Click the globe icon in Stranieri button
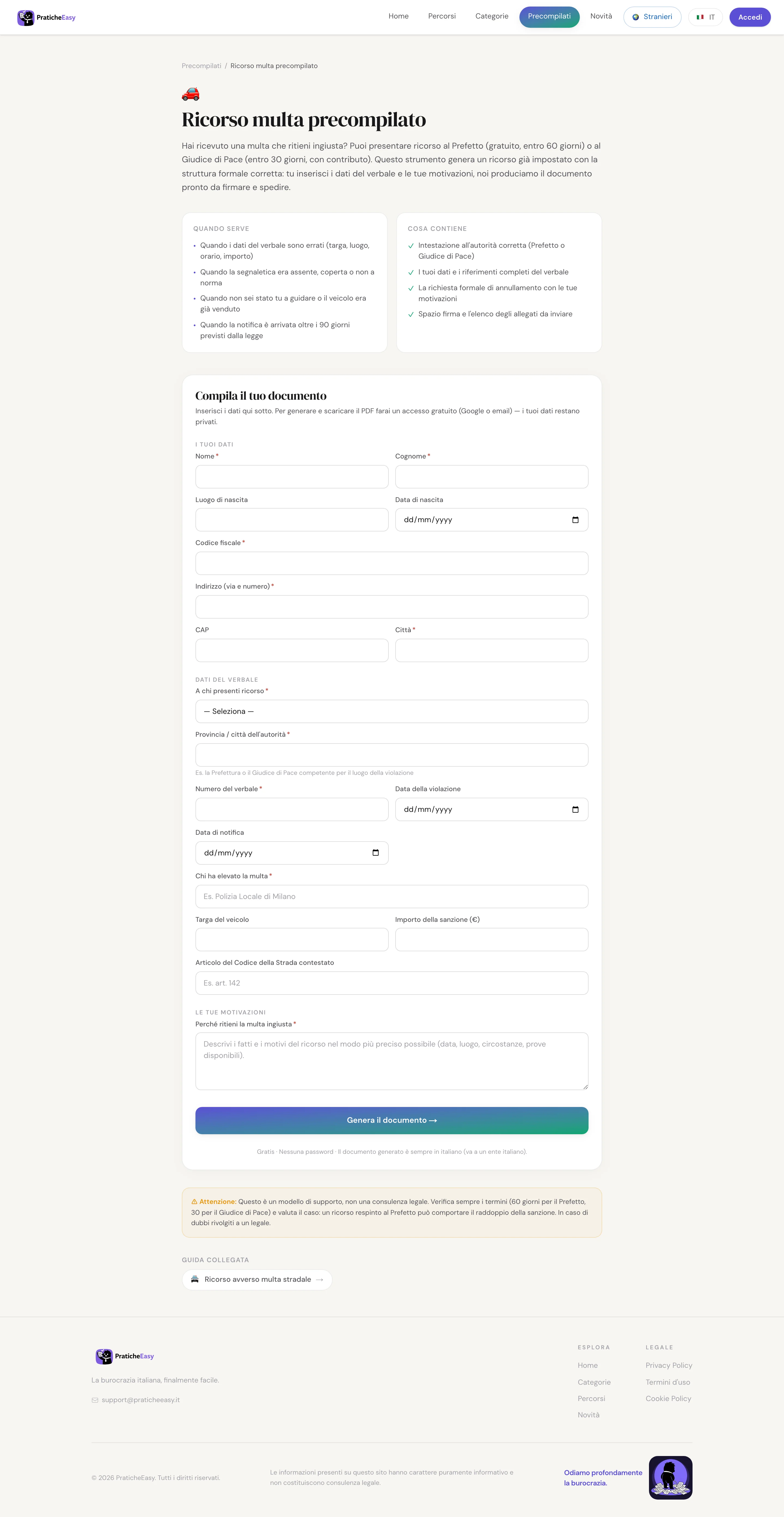The width and height of the screenshot is (784, 1517). [636, 17]
